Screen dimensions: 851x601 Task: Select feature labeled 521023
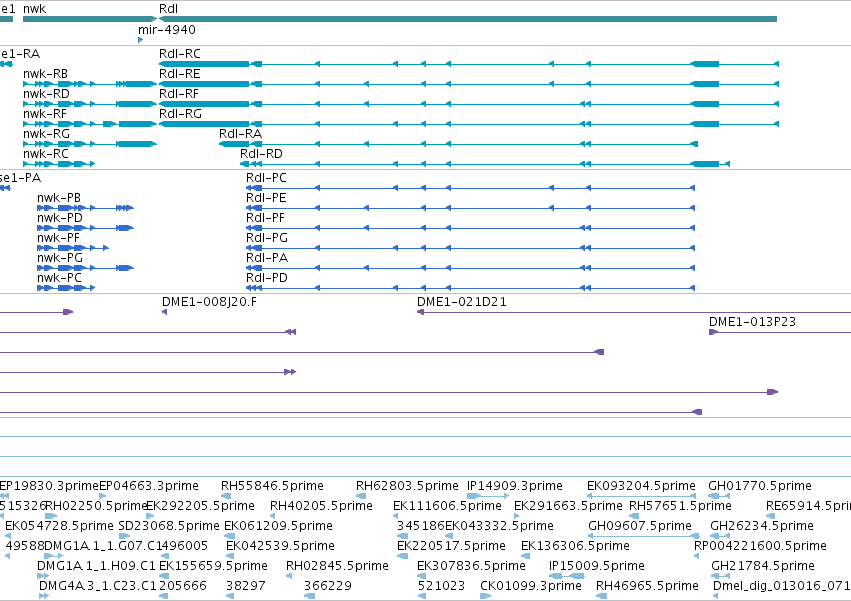pos(441,586)
